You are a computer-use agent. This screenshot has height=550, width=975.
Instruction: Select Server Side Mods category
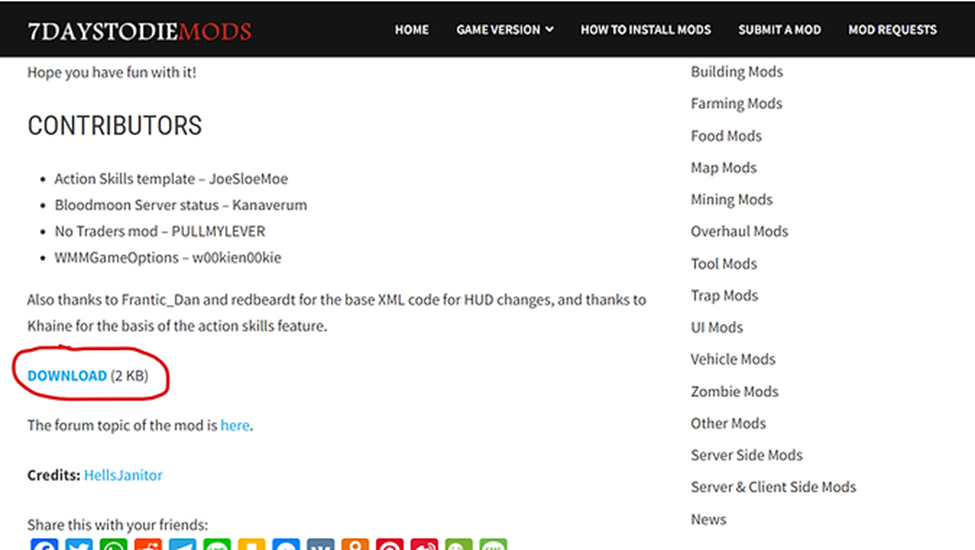(746, 455)
